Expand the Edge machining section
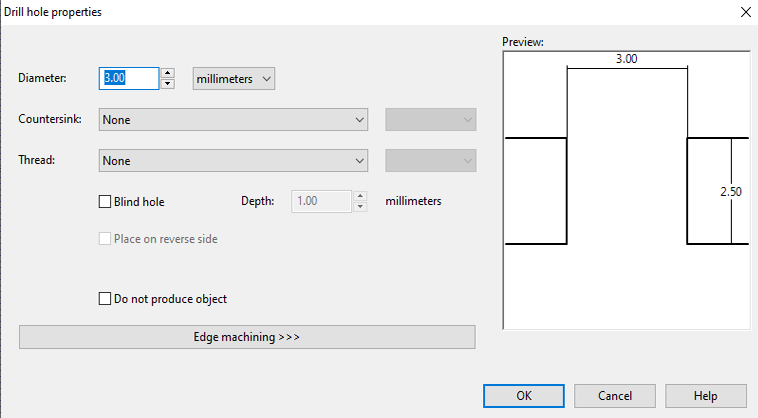Image resolution: width=758 pixels, height=418 pixels. pyautogui.click(x=247, y=337)
